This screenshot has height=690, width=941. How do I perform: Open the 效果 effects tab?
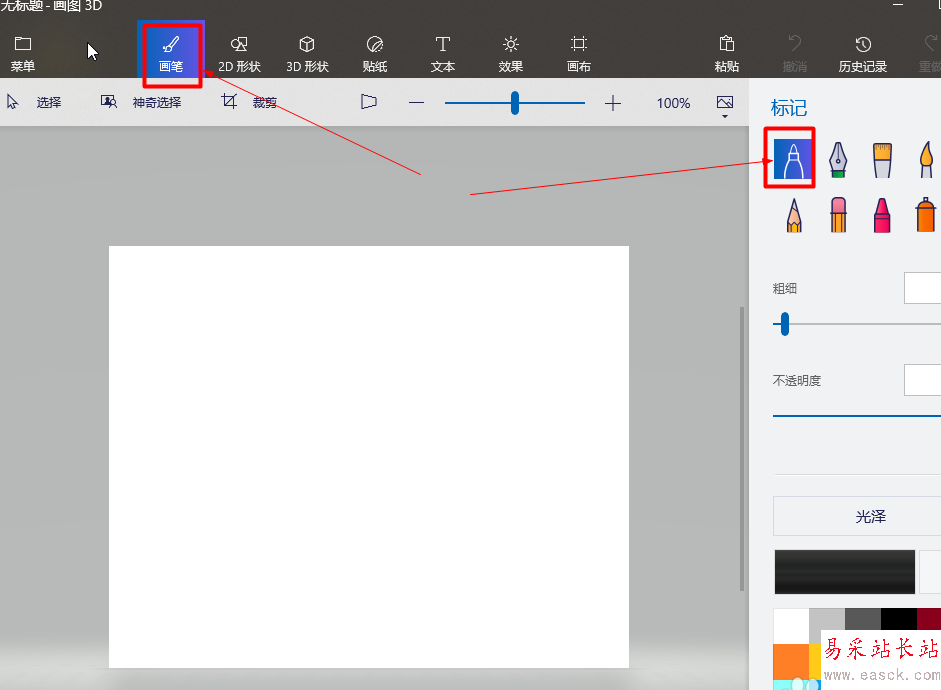coord(511,53)
